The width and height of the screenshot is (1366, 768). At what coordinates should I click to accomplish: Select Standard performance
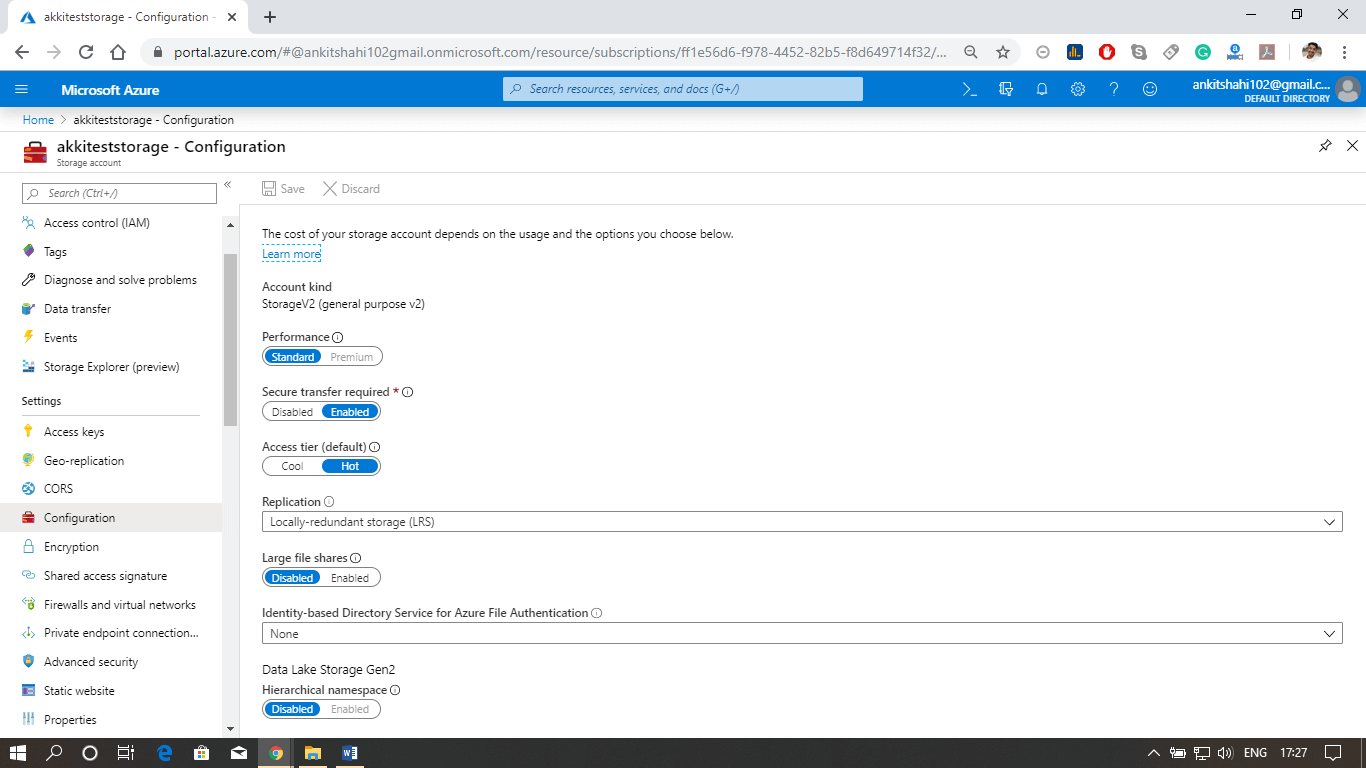coord(293,357)
